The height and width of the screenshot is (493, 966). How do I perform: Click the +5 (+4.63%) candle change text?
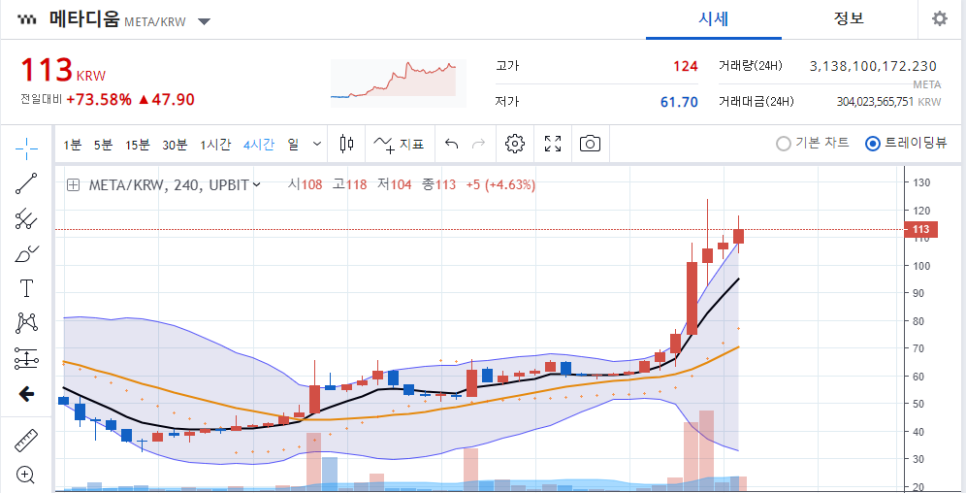[501, 184]
